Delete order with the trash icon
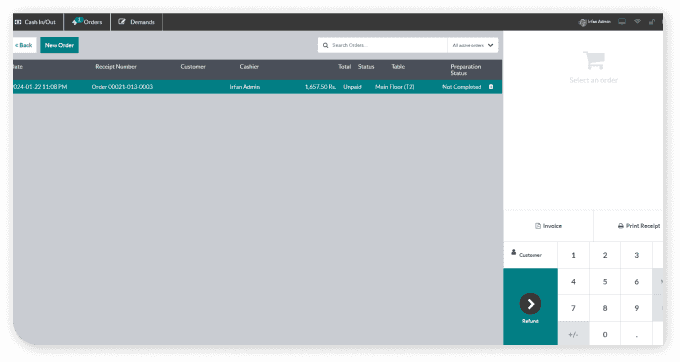This screenshot has height=362, width=680. pyautogui.click(x=491, y=87)
